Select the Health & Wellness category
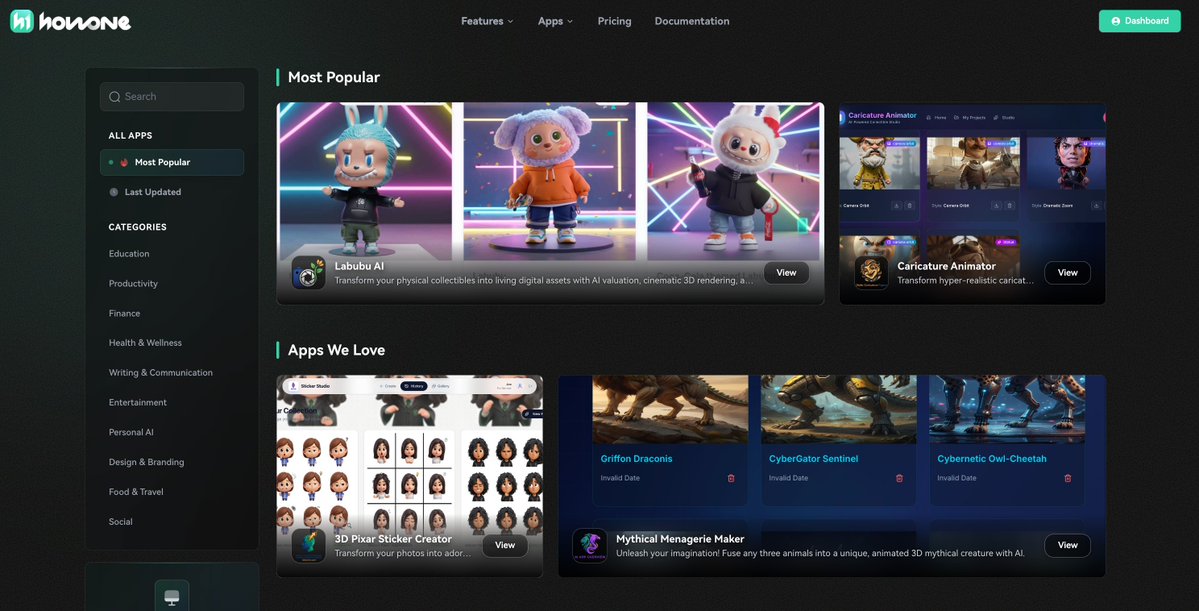Viewport: 1199px width, 611px height. [x=145, y=343]
